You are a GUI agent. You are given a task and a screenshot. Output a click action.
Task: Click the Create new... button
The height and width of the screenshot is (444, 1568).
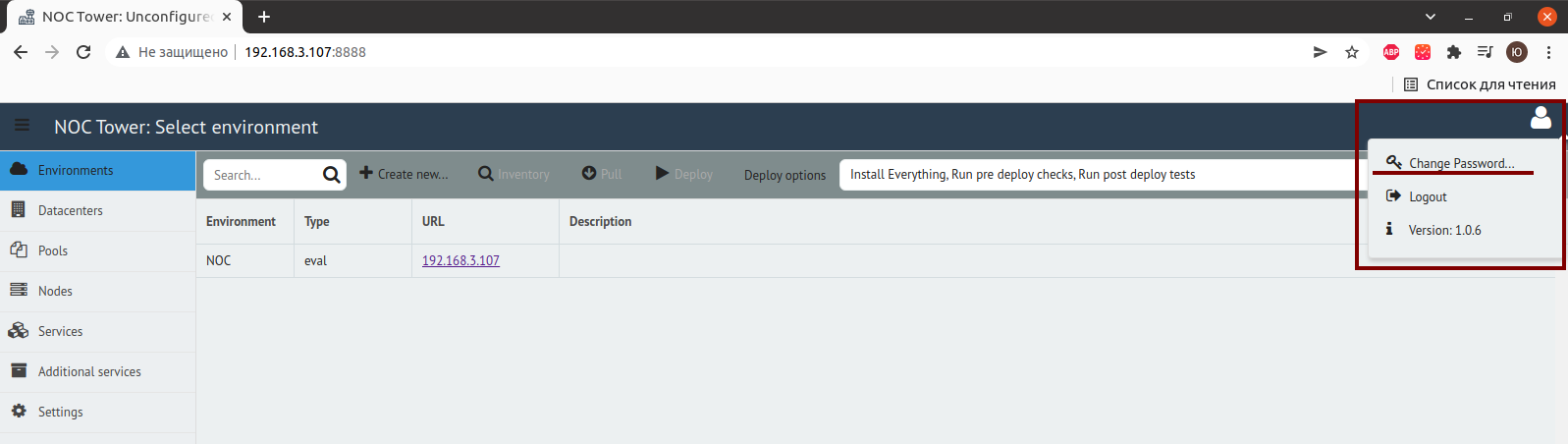tap(404, 174)
